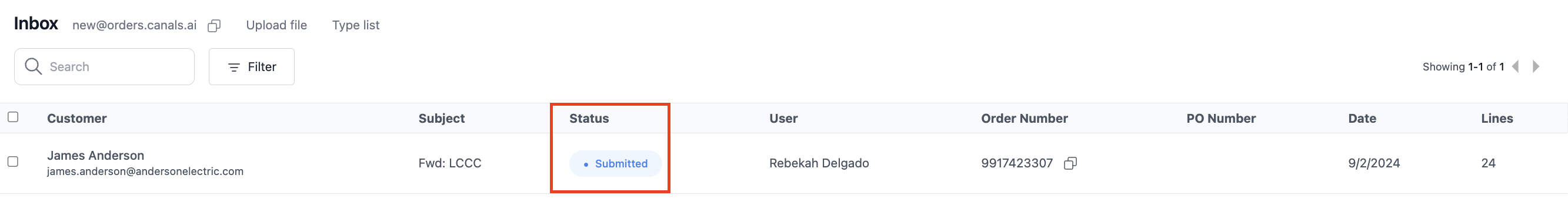Click the magnifier icon in search box
Viewport: 1568px width, 222px height.
click(34, 66)
